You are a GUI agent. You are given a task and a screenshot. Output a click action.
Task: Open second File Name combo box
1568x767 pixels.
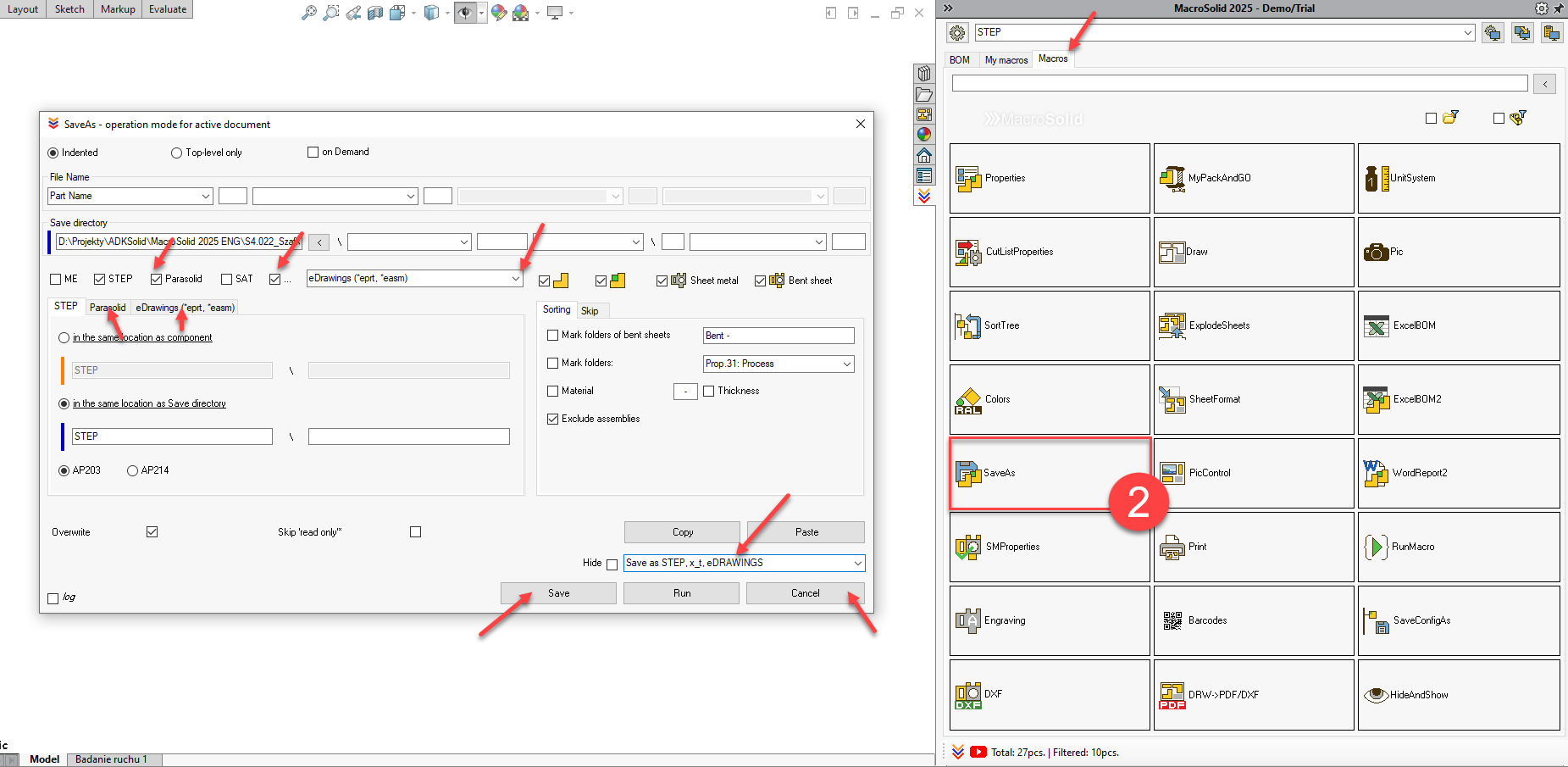[335, 196]
